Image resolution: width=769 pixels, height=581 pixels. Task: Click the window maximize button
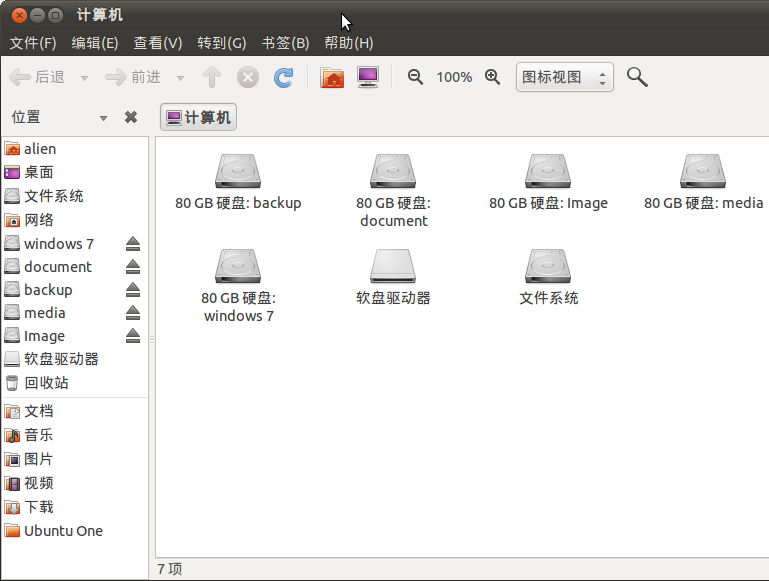click(x=55, y=16)
